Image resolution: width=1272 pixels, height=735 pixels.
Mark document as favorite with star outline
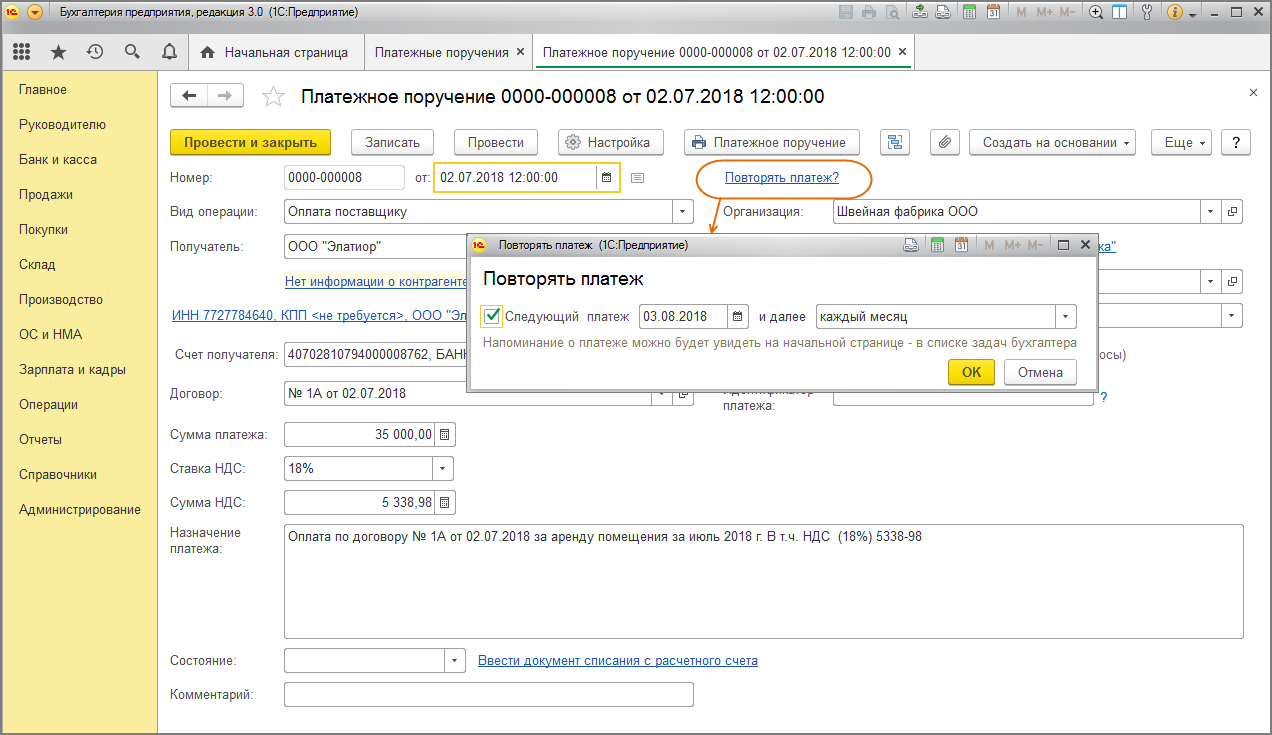(272, 96)
